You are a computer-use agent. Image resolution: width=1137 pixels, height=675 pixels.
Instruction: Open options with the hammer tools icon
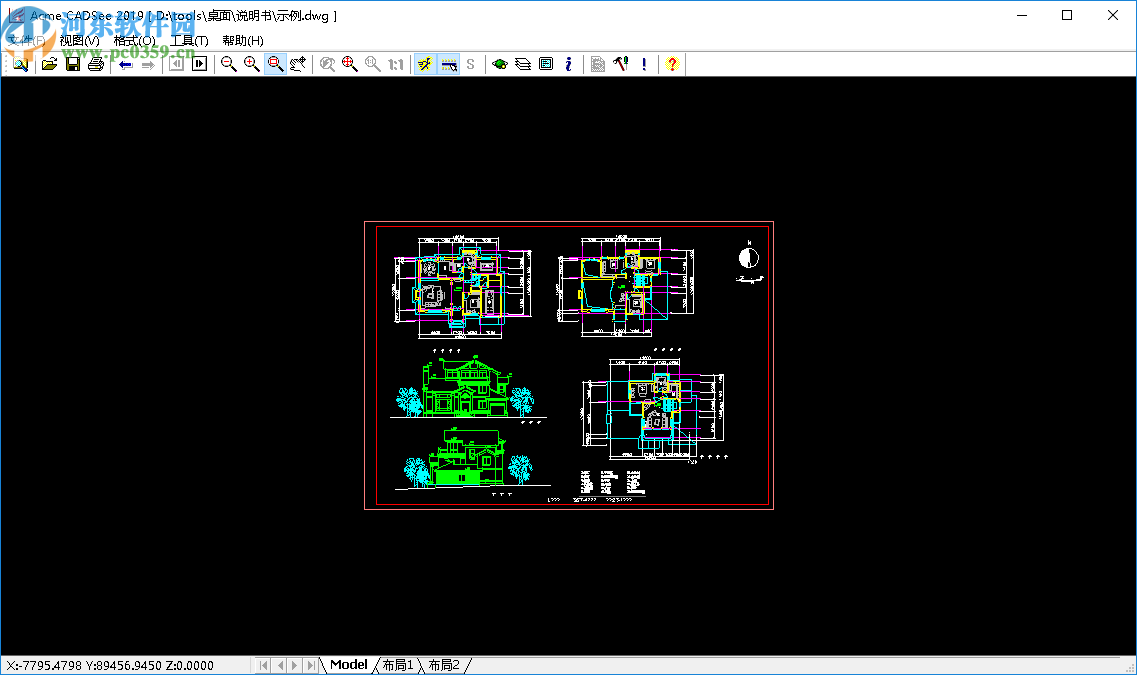(x=621, y=65)
